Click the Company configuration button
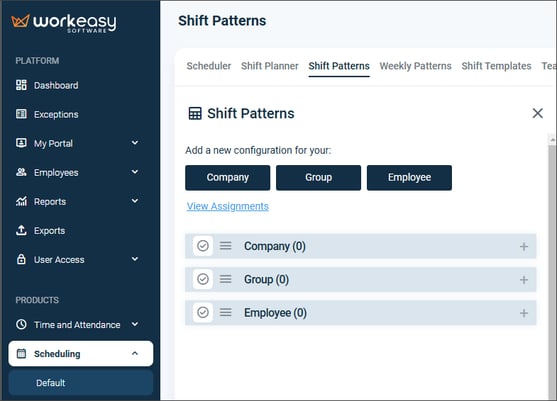The height and width of the screenshot is (401, 557). coord(228,178)
